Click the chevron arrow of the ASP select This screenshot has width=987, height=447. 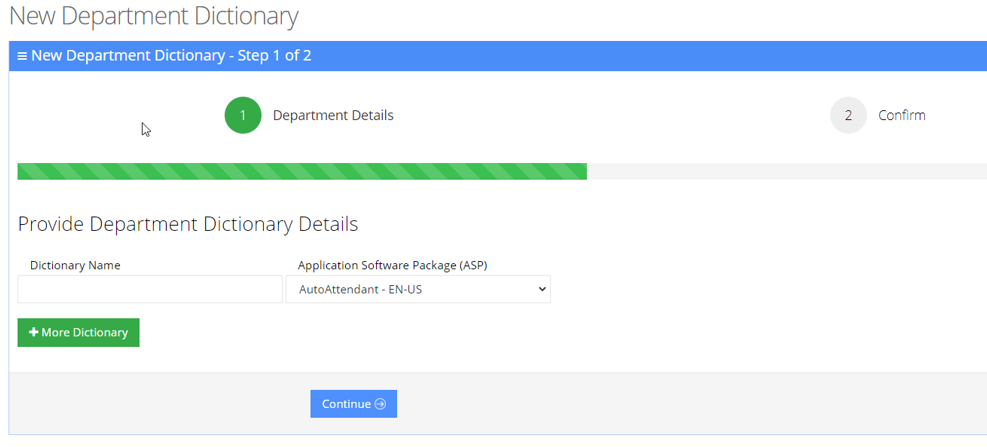(x=542, y=290)
